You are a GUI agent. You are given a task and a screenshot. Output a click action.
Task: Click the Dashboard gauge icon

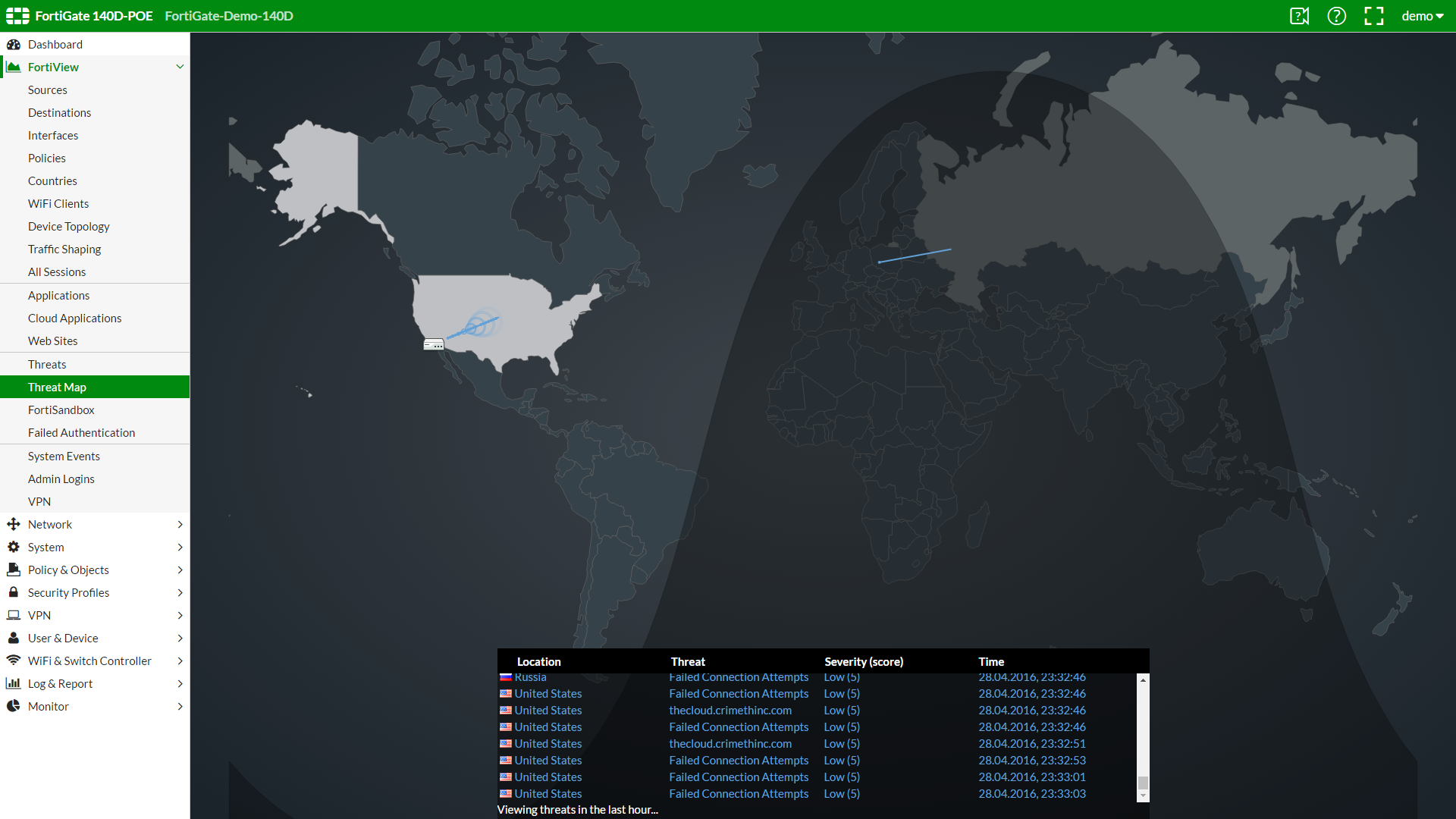[13, 45]
